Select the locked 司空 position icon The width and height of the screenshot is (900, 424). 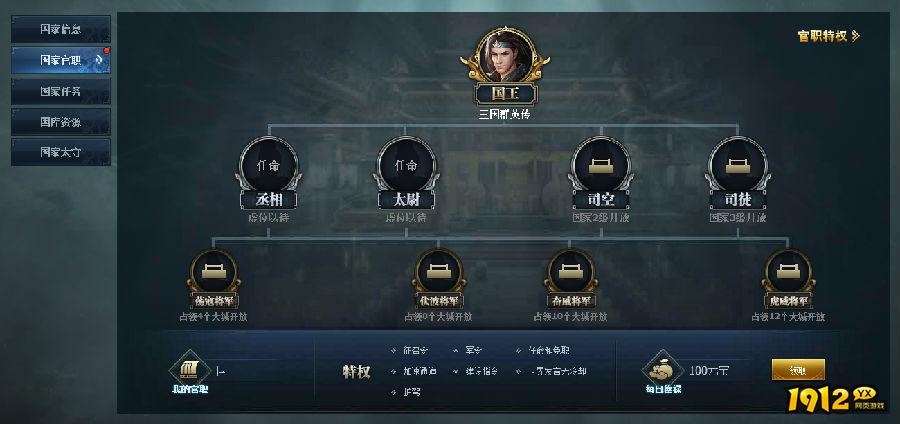tap(601, 166)
